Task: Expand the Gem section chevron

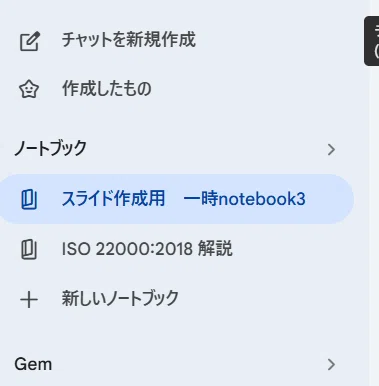Action: click(331, 364)
